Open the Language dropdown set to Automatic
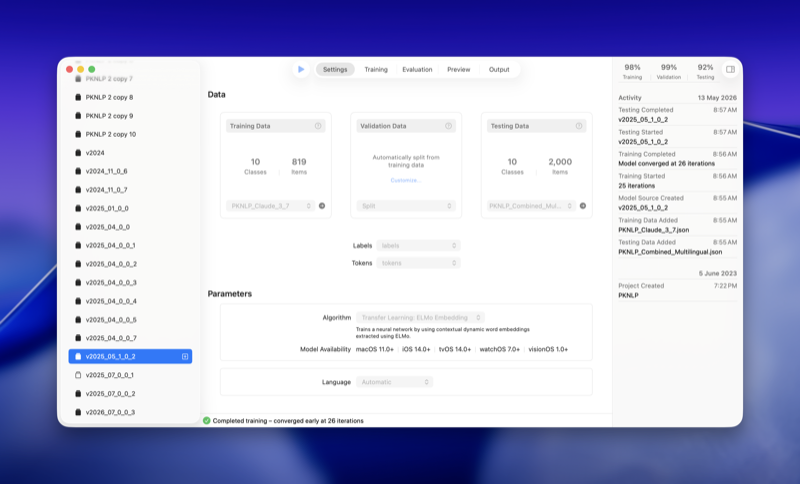800x484 pixels. (x=394, y=382)
